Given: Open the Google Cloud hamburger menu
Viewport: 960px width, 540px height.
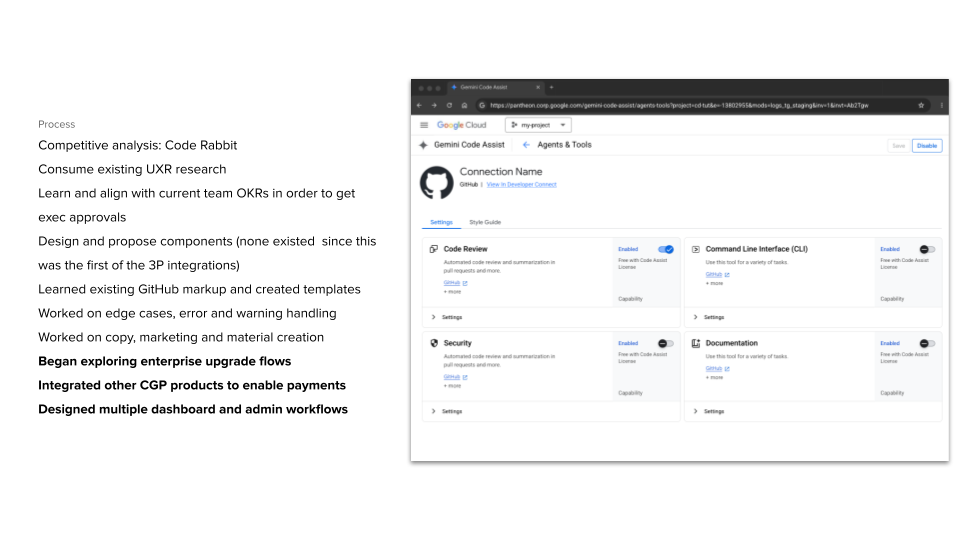Looking at the screenshot, I should click(x=424, y=125).
